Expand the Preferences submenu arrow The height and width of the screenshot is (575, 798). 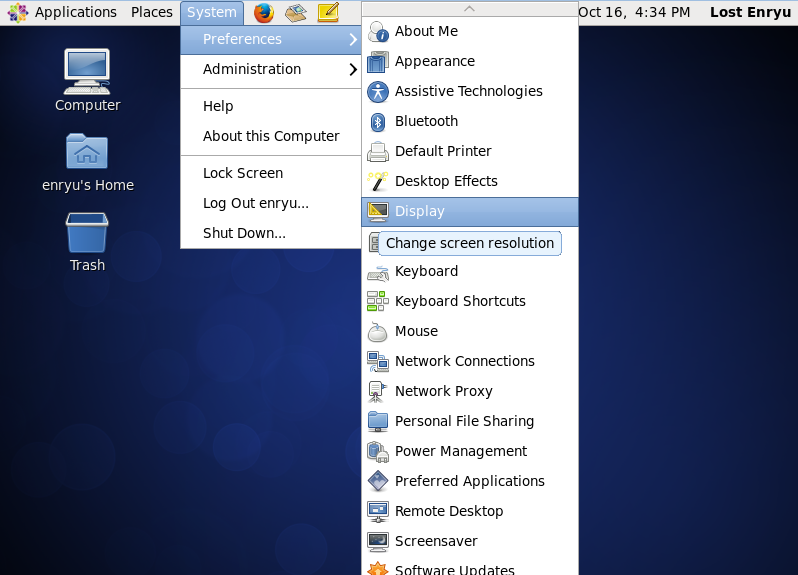353,39
